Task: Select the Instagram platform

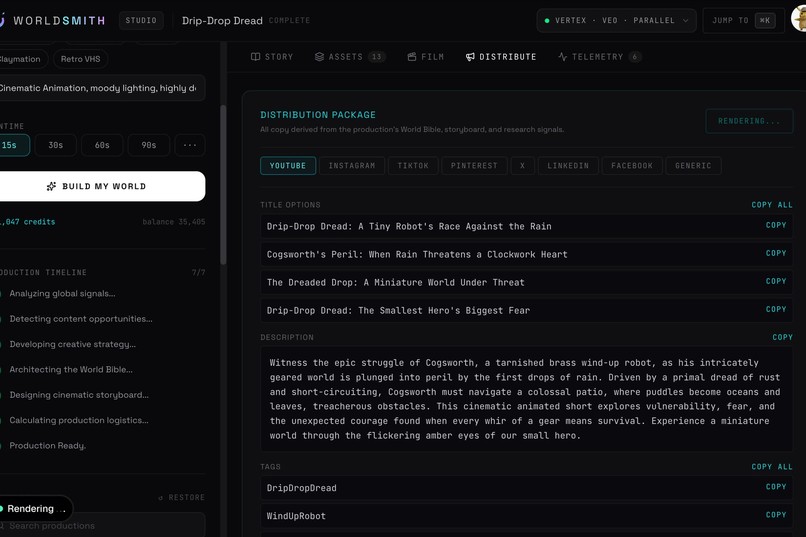Action: [x=352, y=165]
